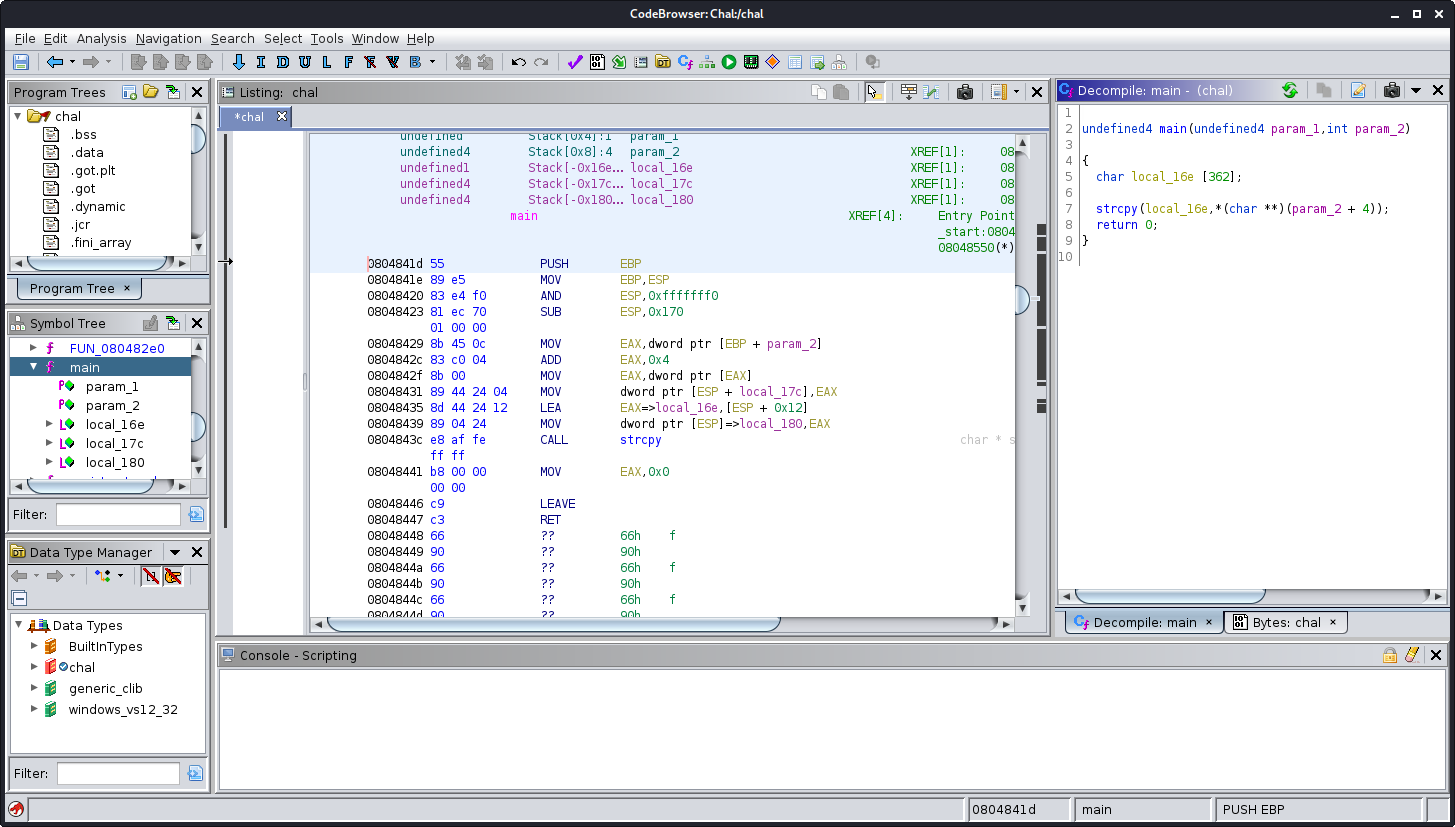The width and height of the screenshot is (1455, 827).
Task: Click the Decompile panel refresh icon
Action: point(1290,90)
